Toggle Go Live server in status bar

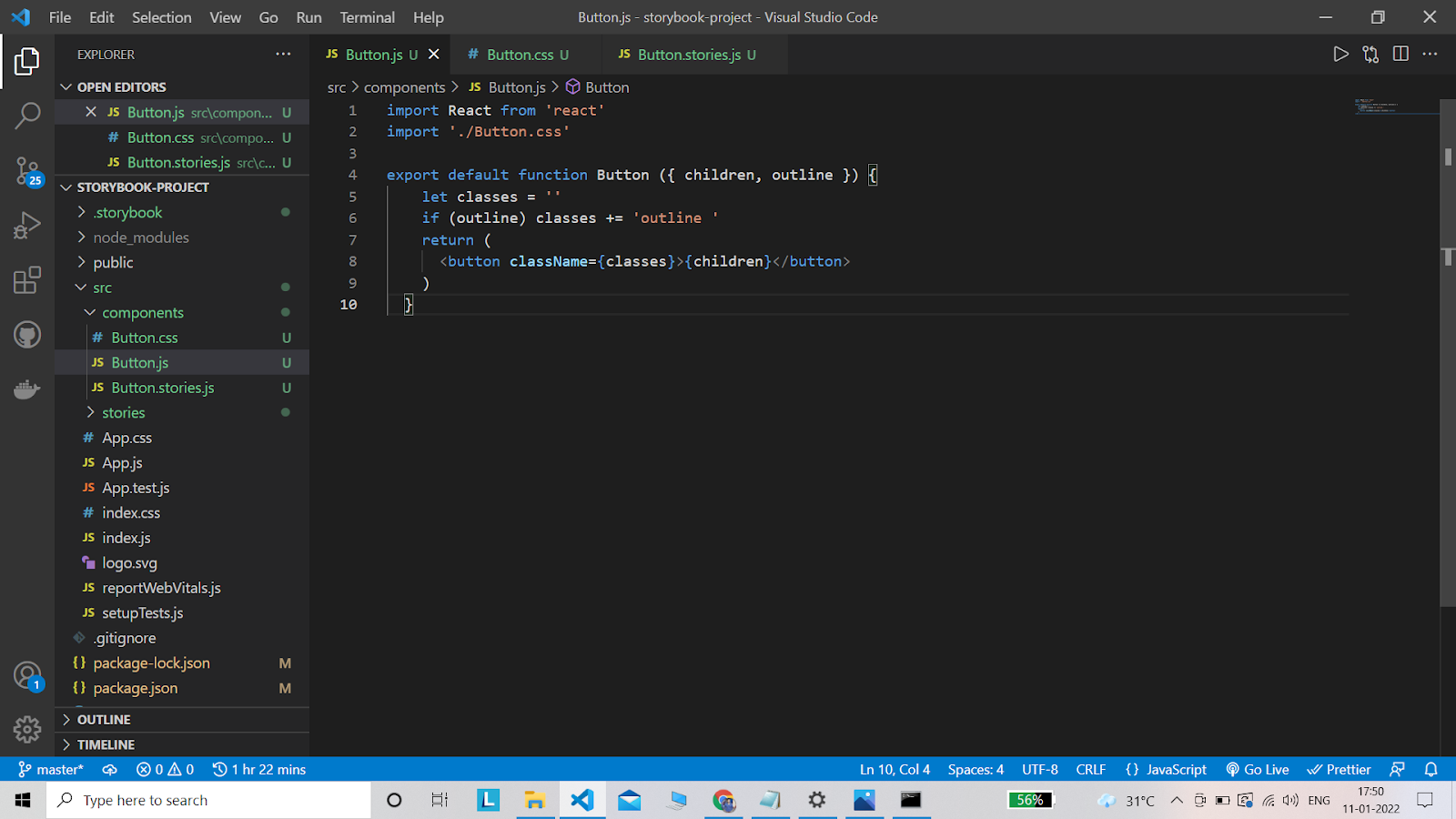point(1257,770)
